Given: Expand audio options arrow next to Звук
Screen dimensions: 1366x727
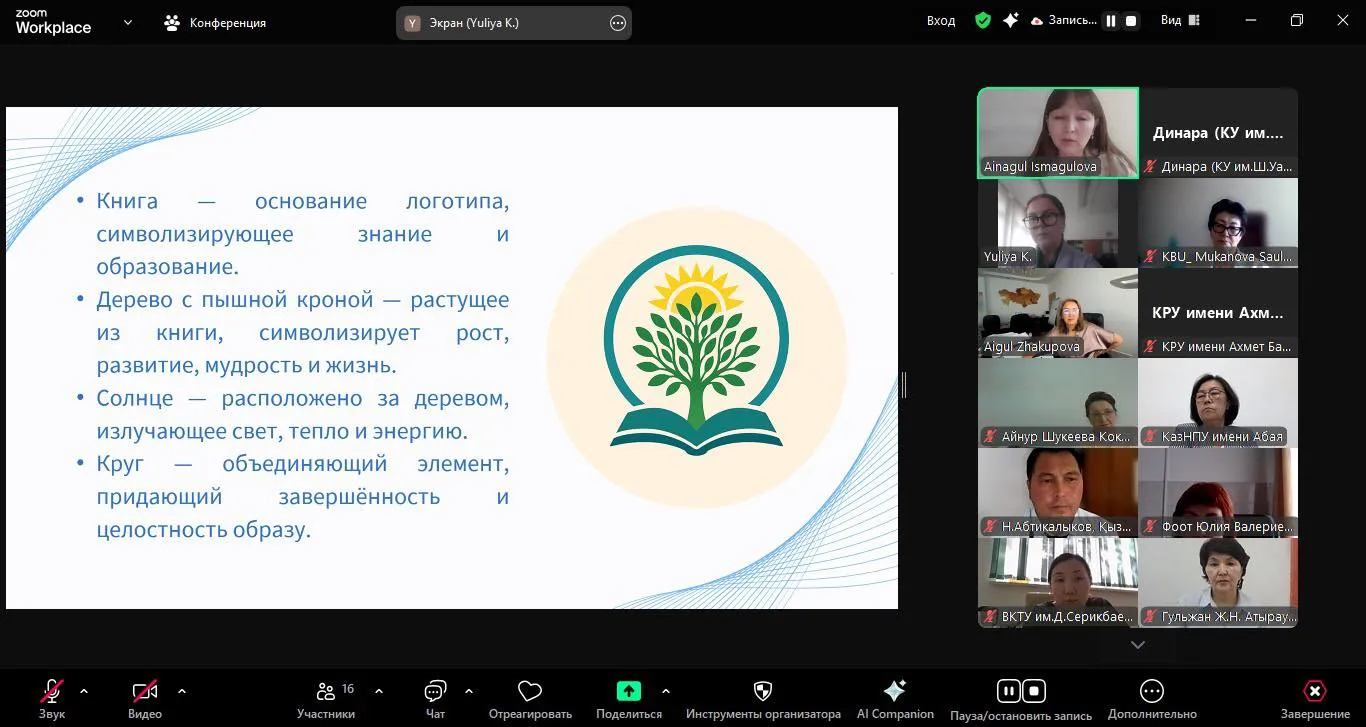Looking at the screenshot, I should (84, 690).
